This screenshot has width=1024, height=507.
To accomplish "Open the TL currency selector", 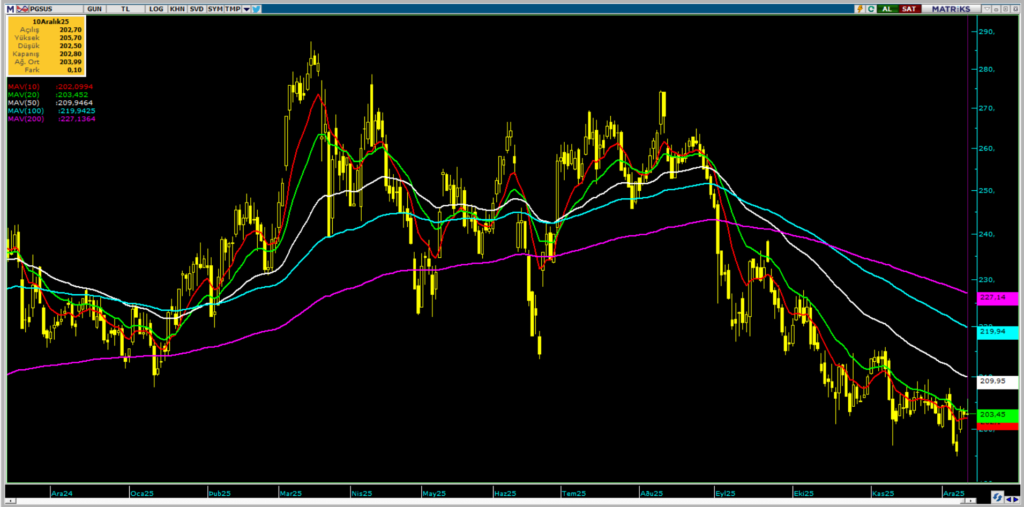I will pos(125,8).
